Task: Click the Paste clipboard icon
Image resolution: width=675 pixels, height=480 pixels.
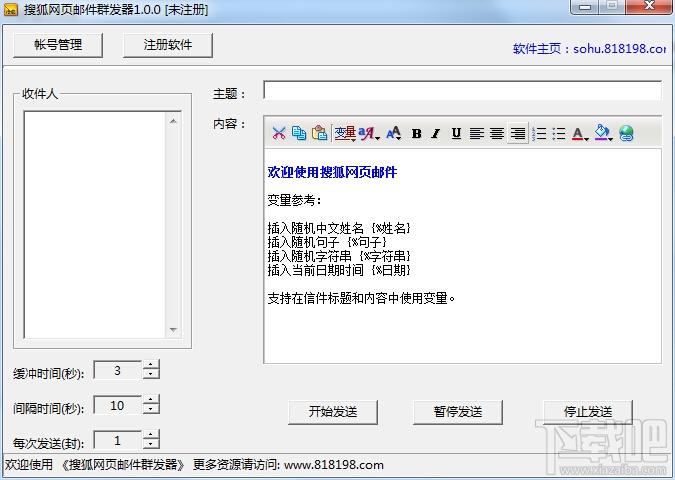Action: point(319,133)
